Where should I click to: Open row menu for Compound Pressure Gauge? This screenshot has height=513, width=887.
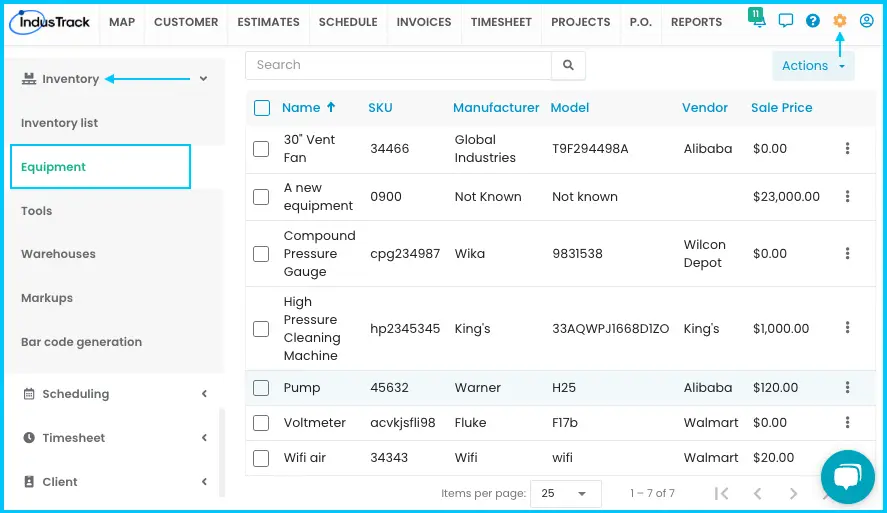pyautogui.click(x=847, y=253)
